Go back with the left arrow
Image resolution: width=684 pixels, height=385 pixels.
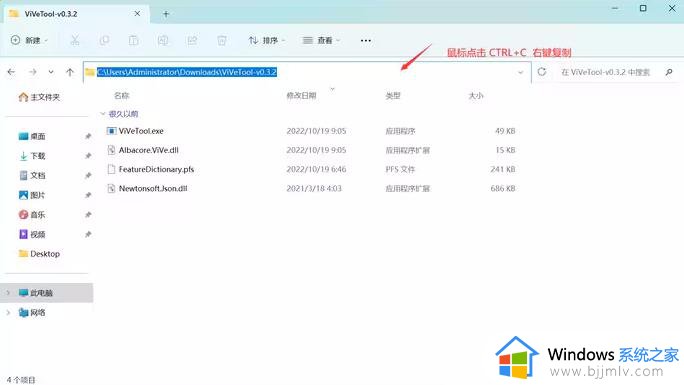[x=11, y=72]
